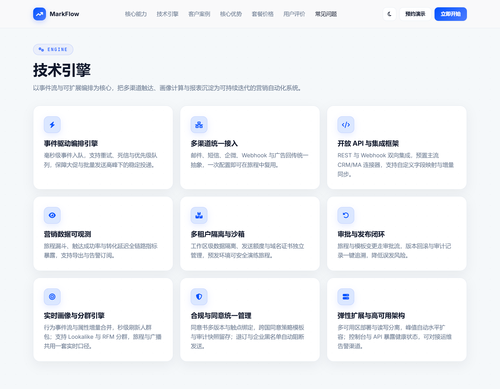Screen dimensions: 500x389
Task: Click the 预约演示 button
Action: (415, 14)
